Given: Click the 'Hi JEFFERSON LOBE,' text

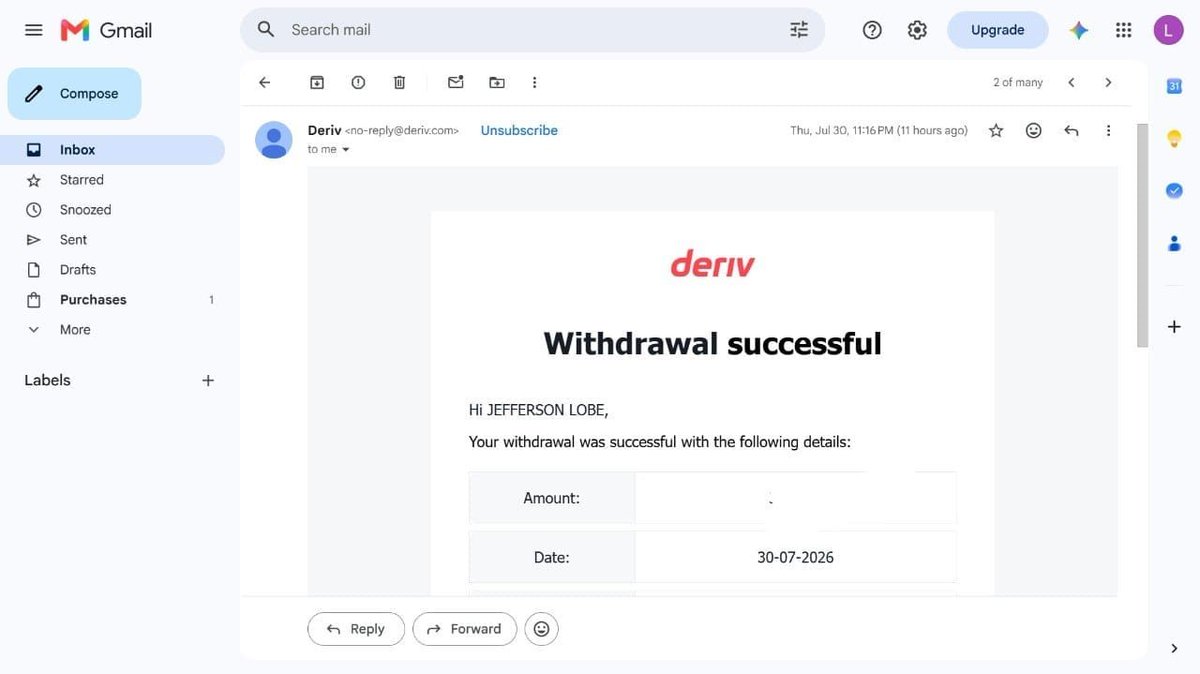Looking at the screenshot, I should (538, 410).
